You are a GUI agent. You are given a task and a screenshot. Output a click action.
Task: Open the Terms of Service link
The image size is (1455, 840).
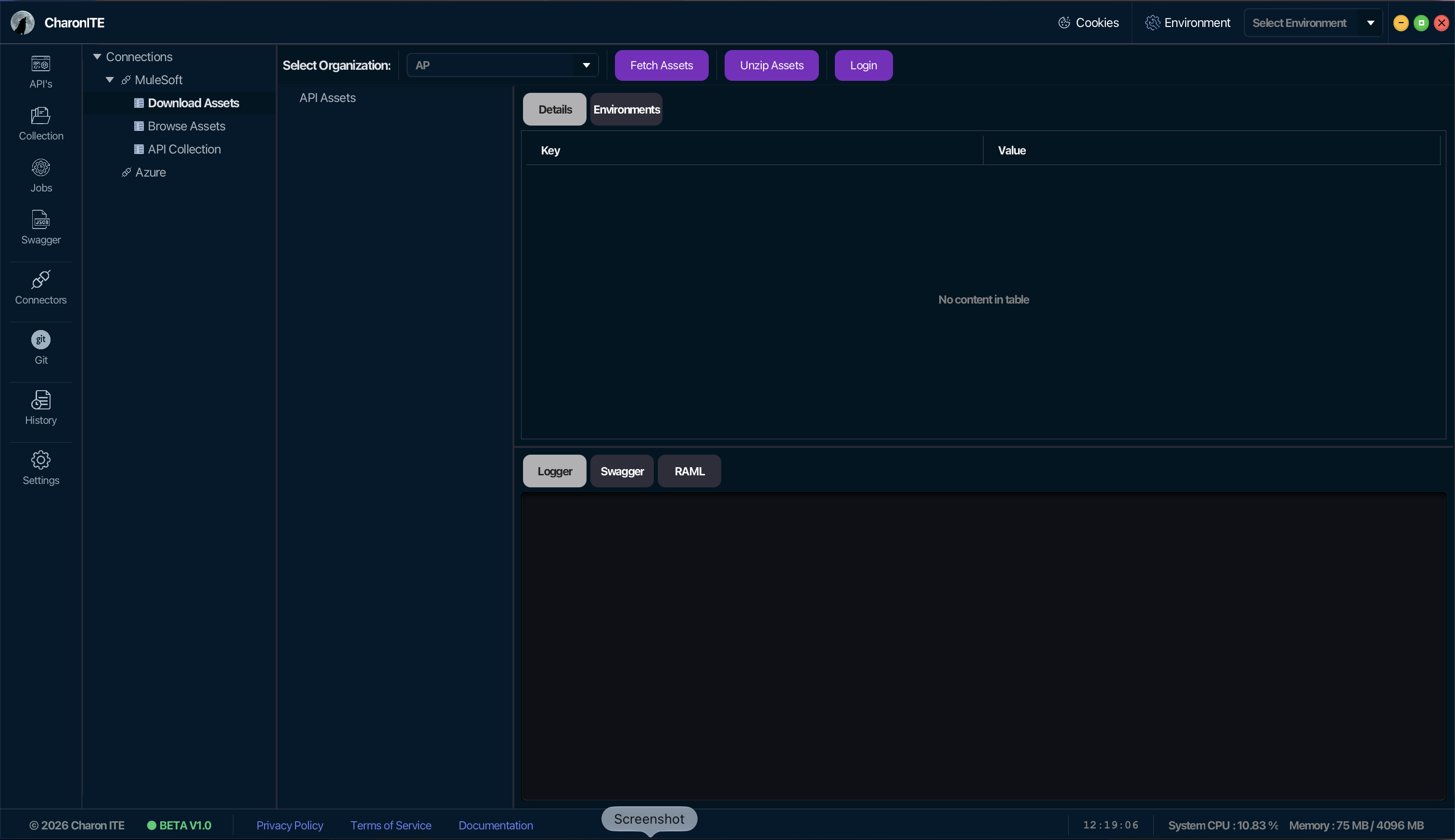(391, 825)
